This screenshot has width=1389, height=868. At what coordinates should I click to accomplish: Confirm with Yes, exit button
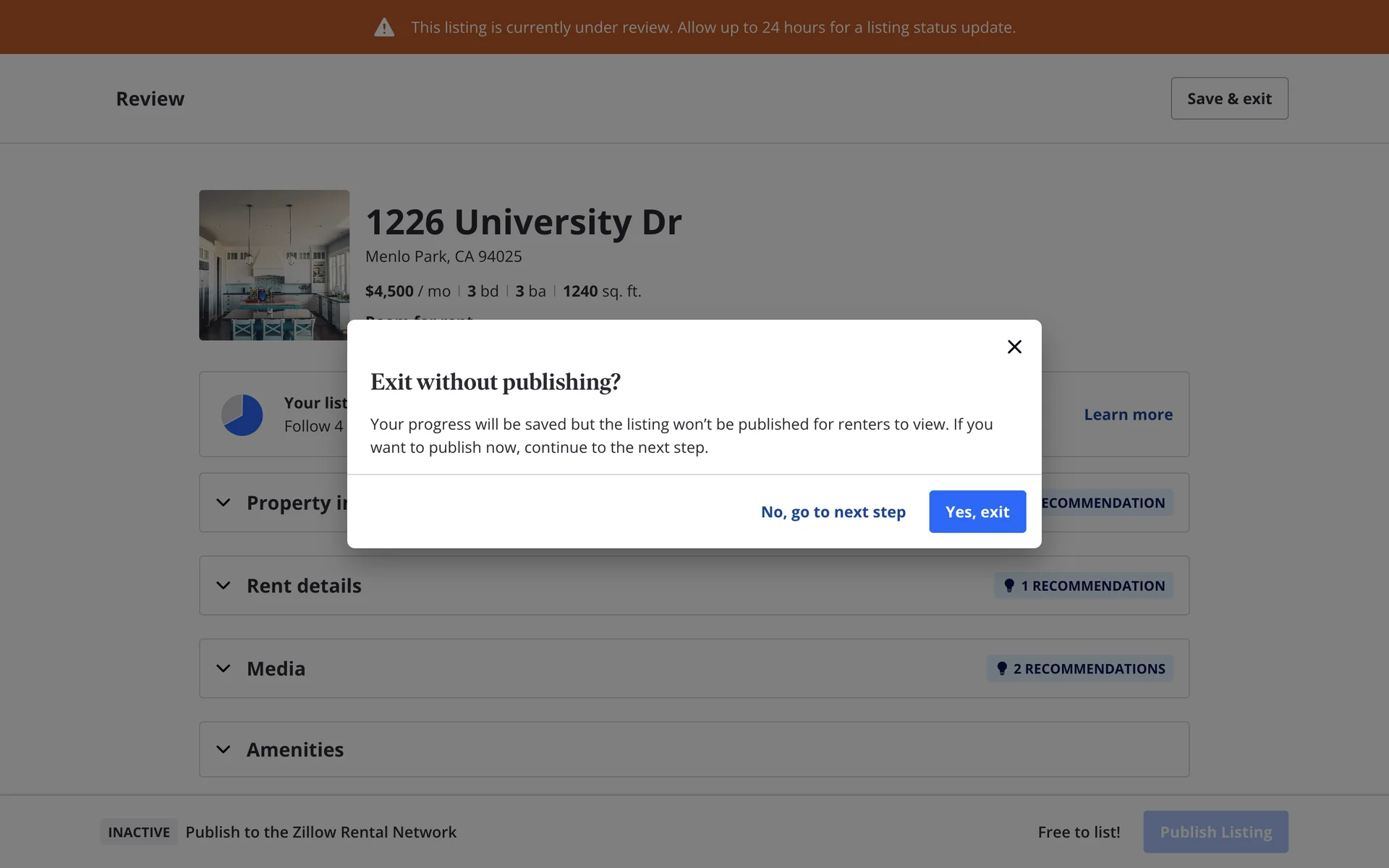point(977,511)
